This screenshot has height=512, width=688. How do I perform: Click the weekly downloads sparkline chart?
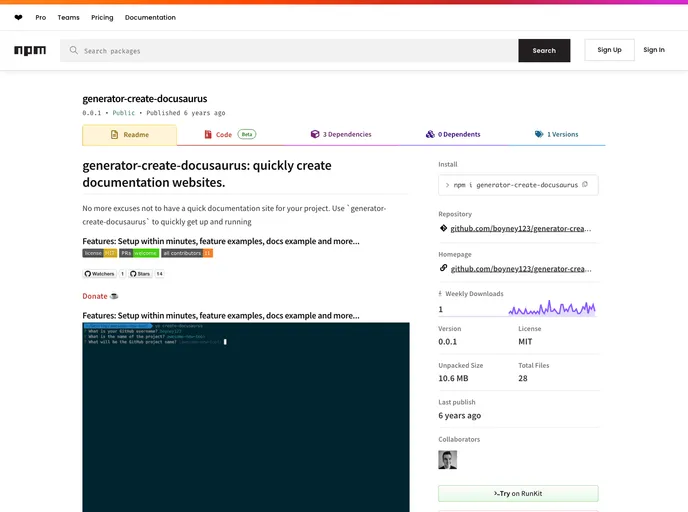click(x=552, y=308)
